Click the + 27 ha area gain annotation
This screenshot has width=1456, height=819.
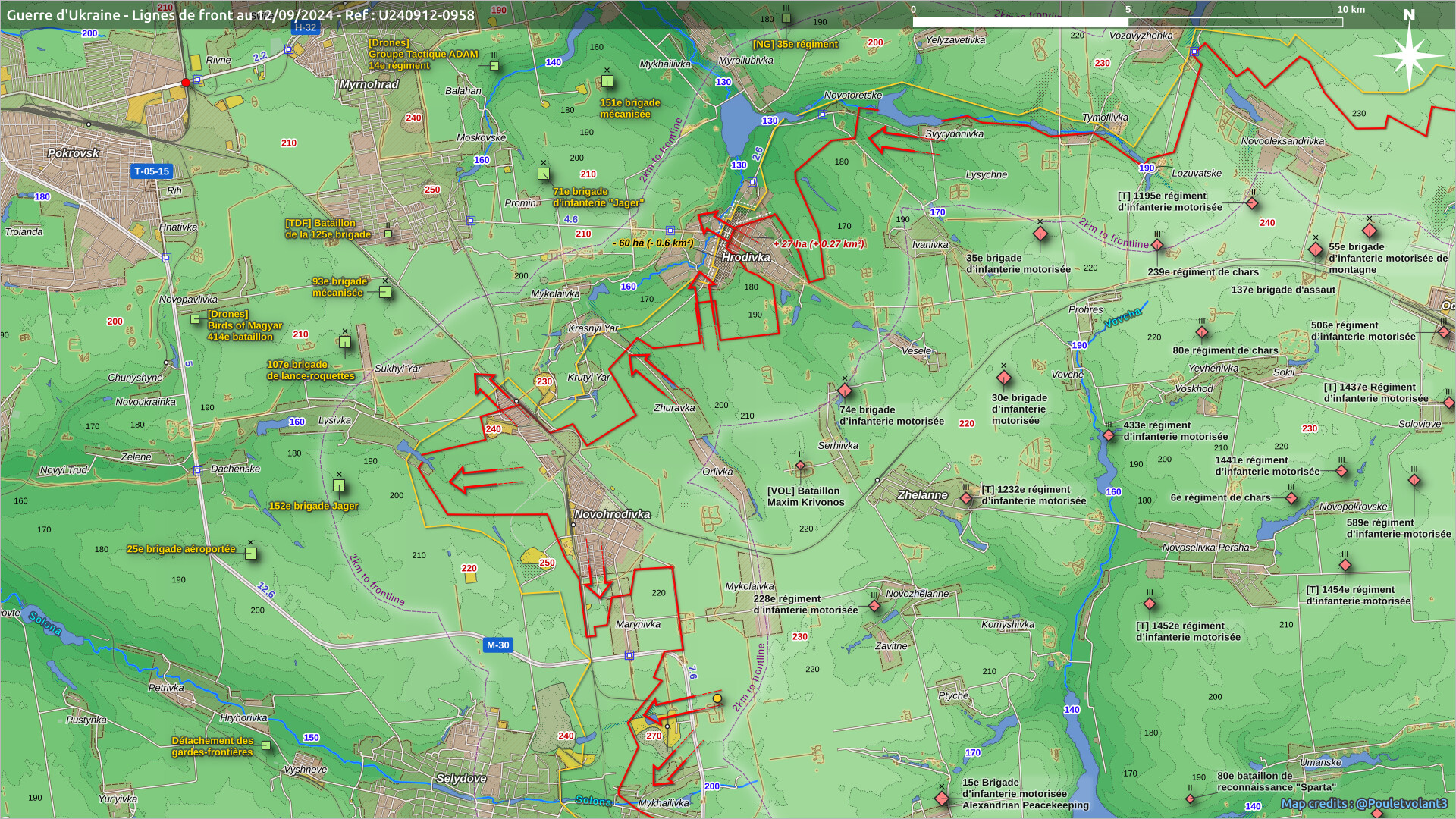point(818,243)
